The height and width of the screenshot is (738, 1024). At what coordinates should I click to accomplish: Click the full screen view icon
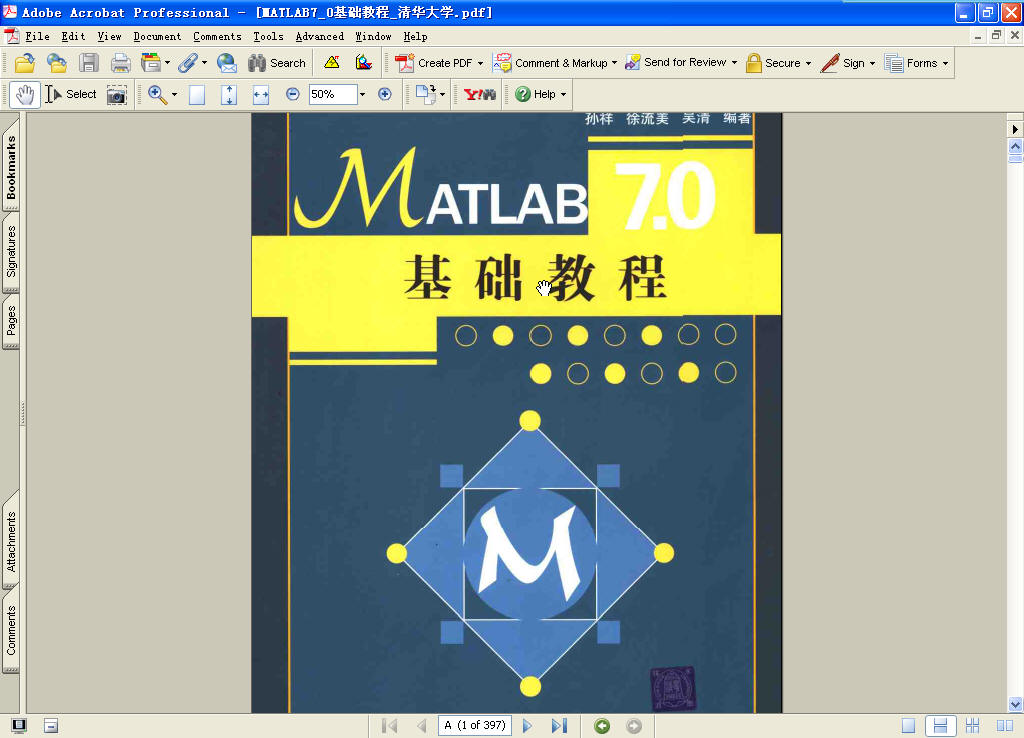coord(20,726)
